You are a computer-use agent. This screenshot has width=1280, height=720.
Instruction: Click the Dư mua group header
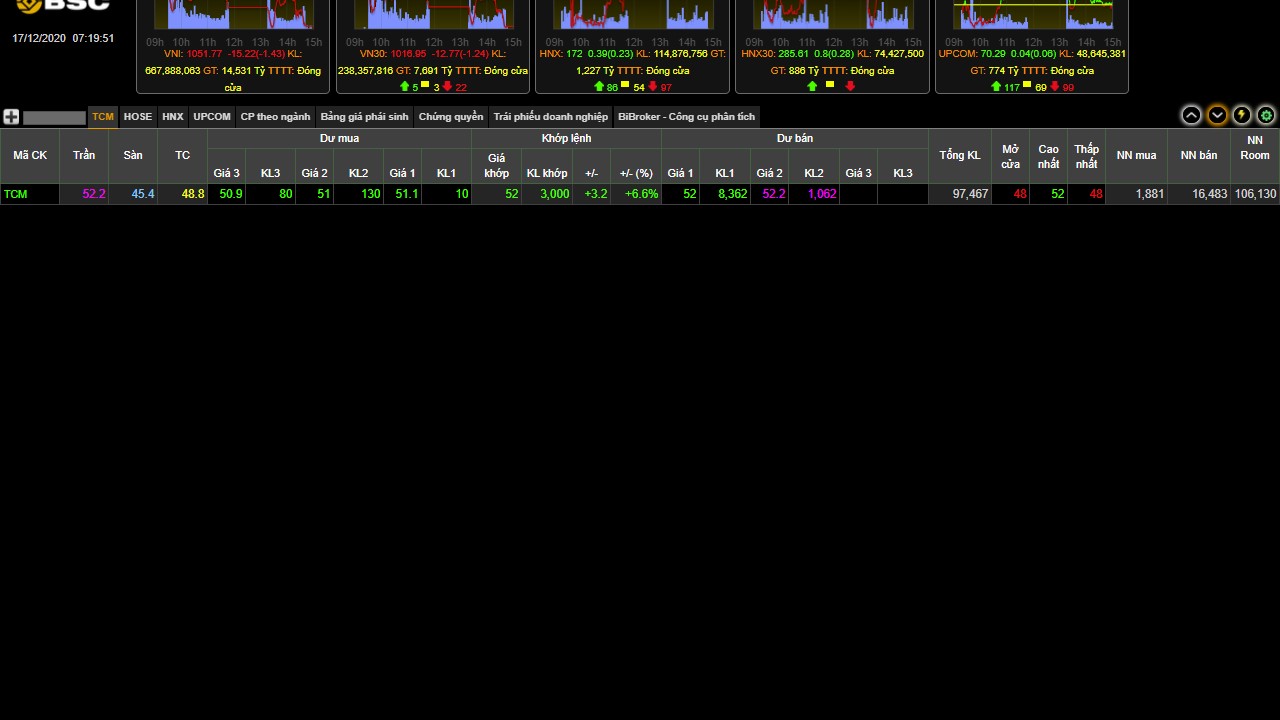[339, 138]
